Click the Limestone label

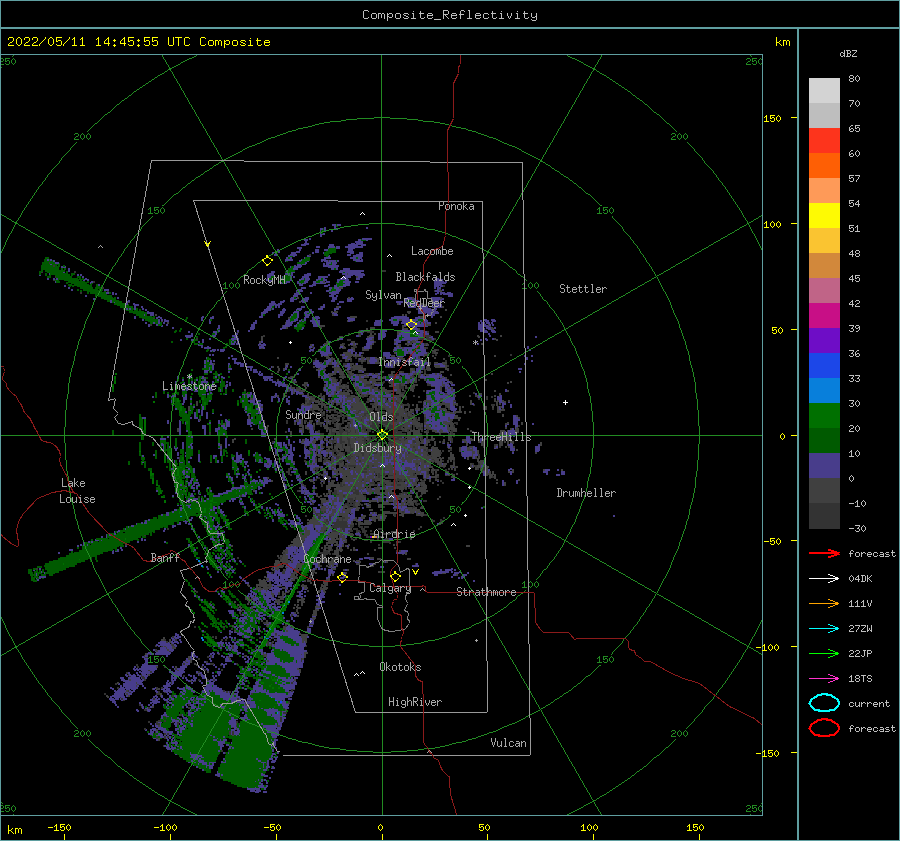coord(189,386)
